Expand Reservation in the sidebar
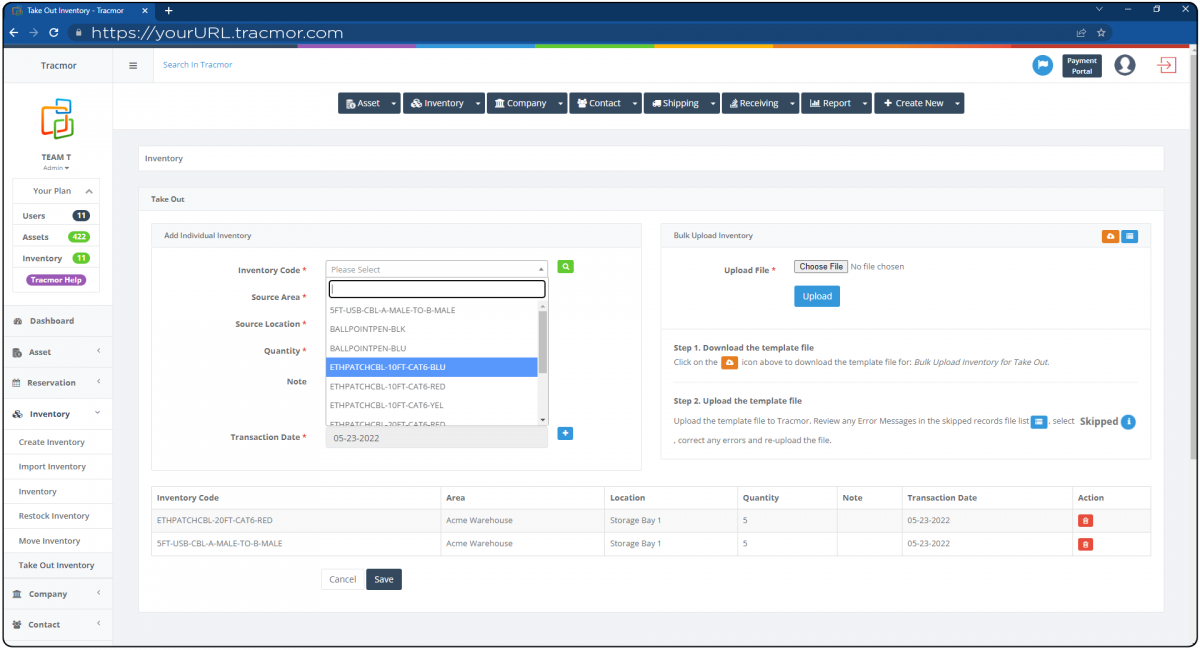The width and height of the screenshot is (1200, 650). [x=56, y=383]
